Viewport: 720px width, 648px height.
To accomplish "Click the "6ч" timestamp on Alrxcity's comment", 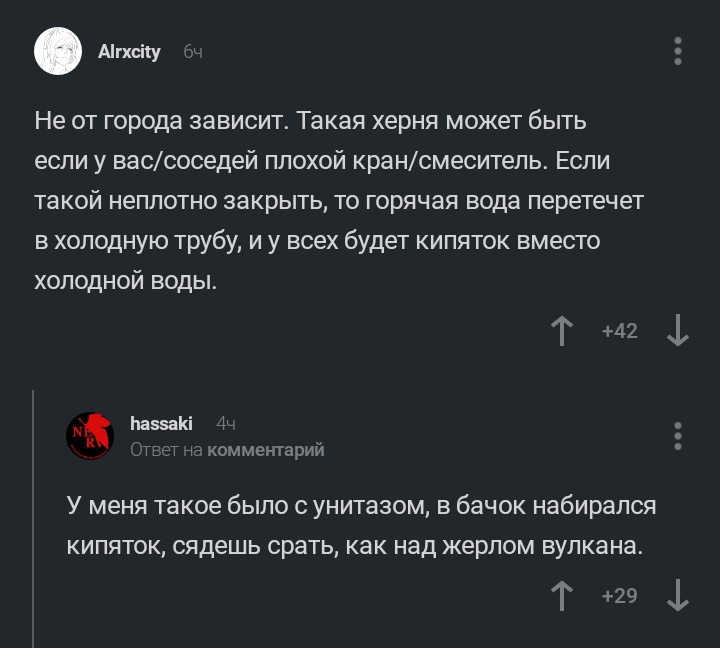I will point(193,52).
